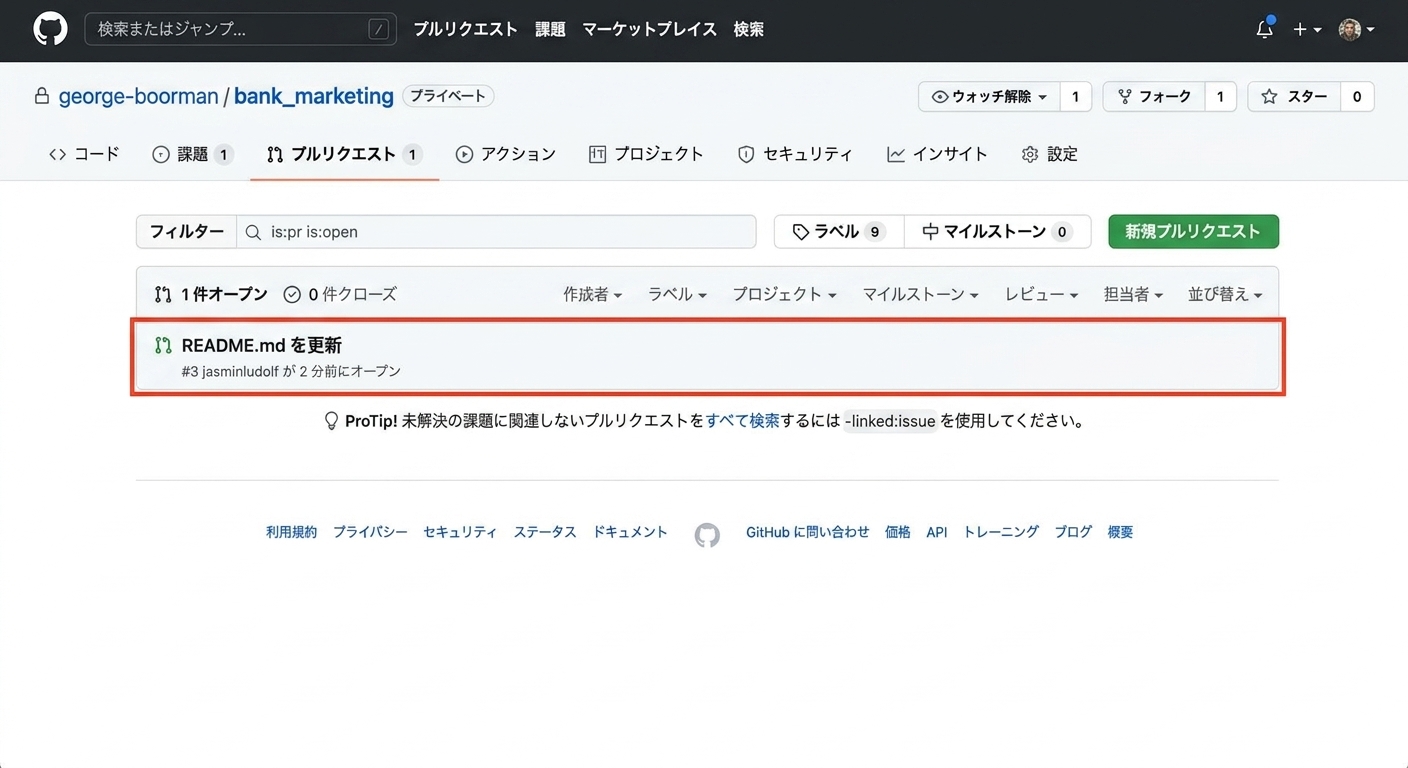Viewport: 1408px width, 768px height.
Task: Switch to the 課題 repository tab
Action: pos(192,154)
